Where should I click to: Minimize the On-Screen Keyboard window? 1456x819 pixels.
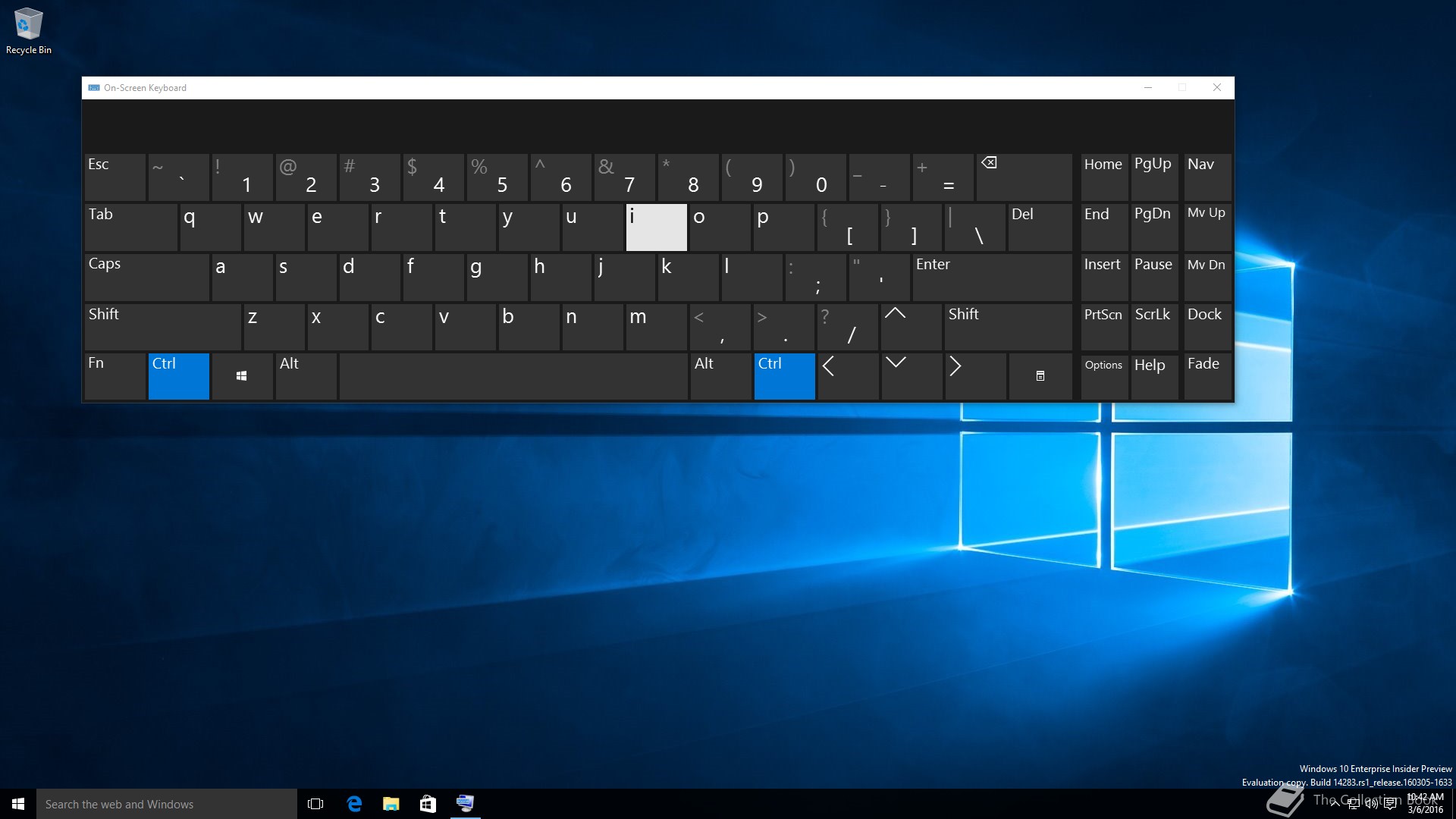tap(1148, 88)
